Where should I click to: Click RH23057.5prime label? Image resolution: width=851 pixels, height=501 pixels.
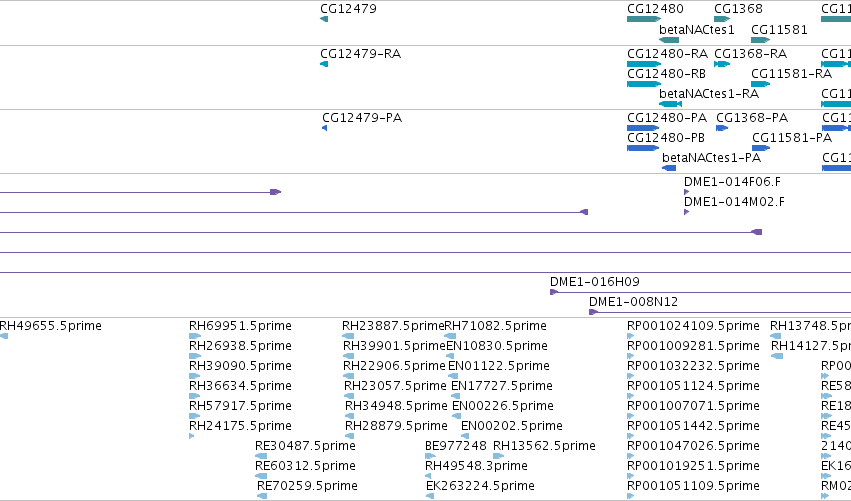pyautogui.click(x=395, y=386)
